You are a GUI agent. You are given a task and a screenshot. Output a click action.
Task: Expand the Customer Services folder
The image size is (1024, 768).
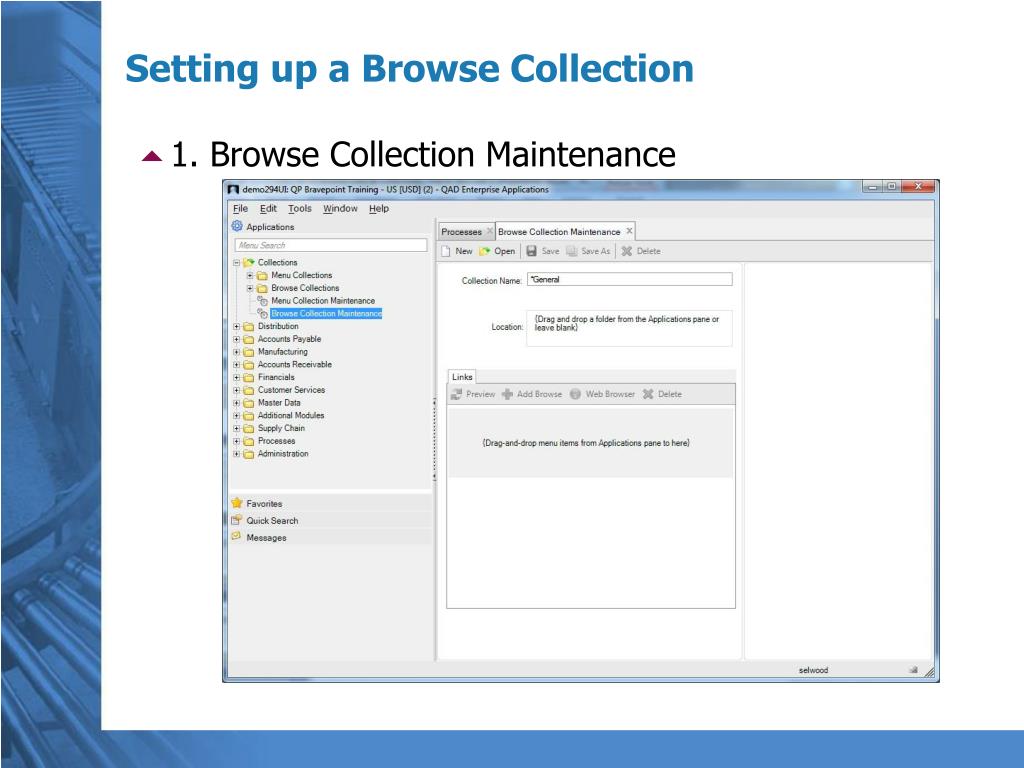pos(236,391)
